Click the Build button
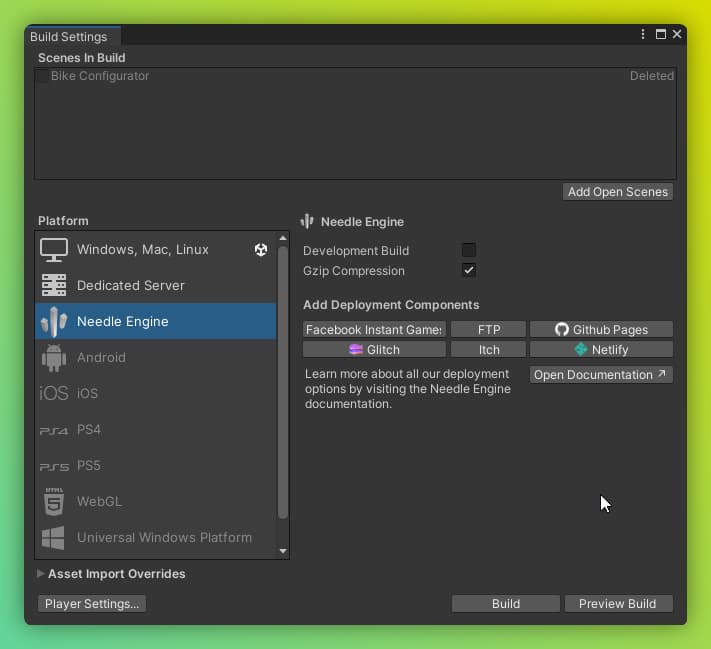The image size is (711, 649). 506,604
